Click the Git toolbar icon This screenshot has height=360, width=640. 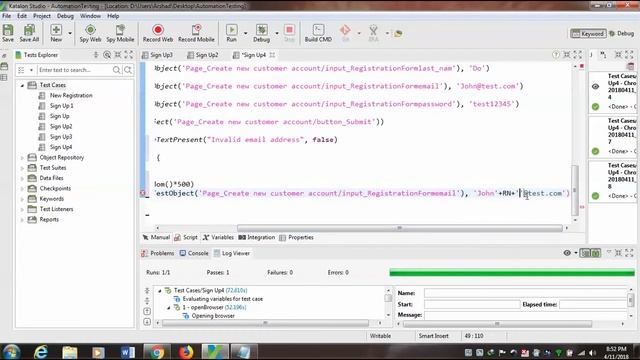point(345,33)
